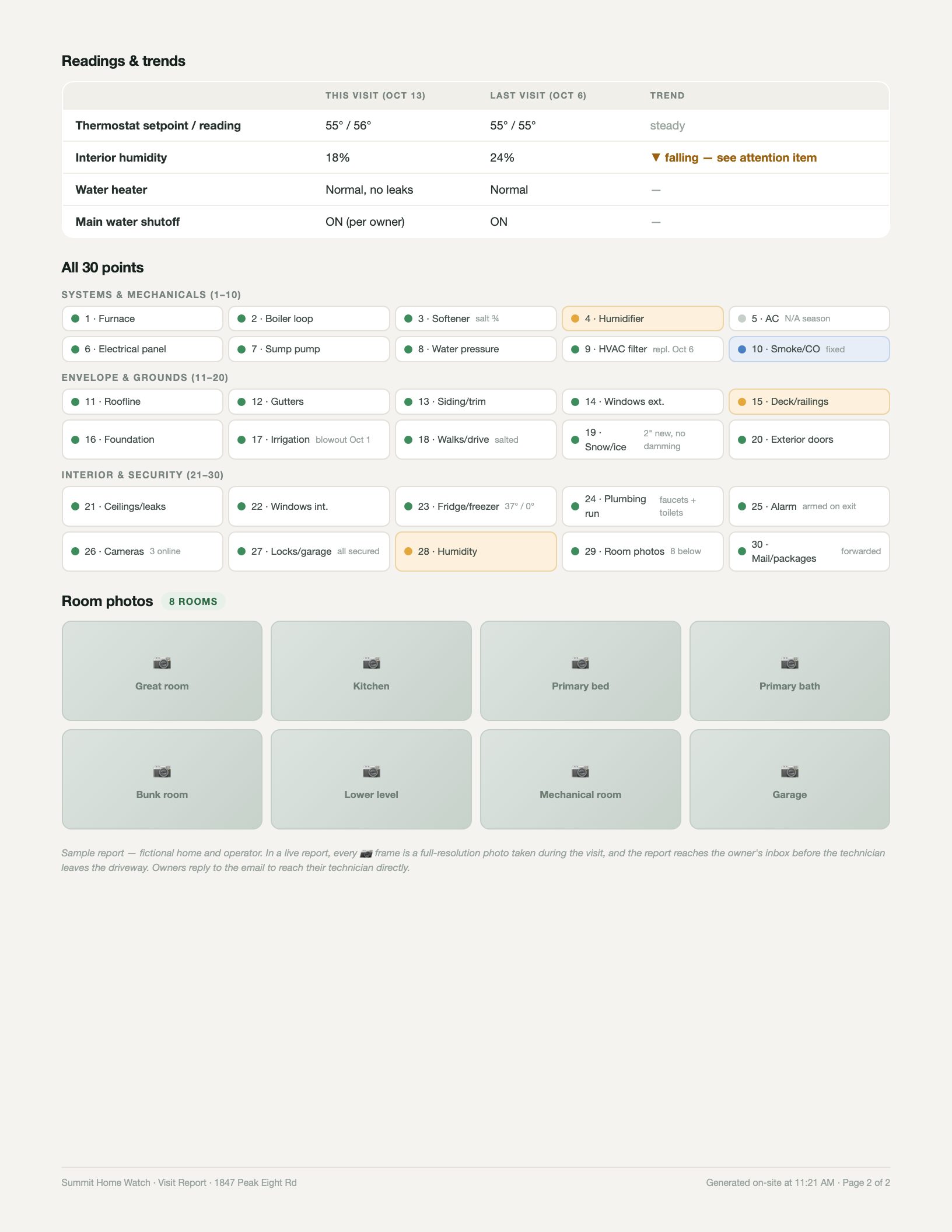Click the 29 · Room photos card
This screenshot has width=952, height=1232.
[x=643, y=551]
